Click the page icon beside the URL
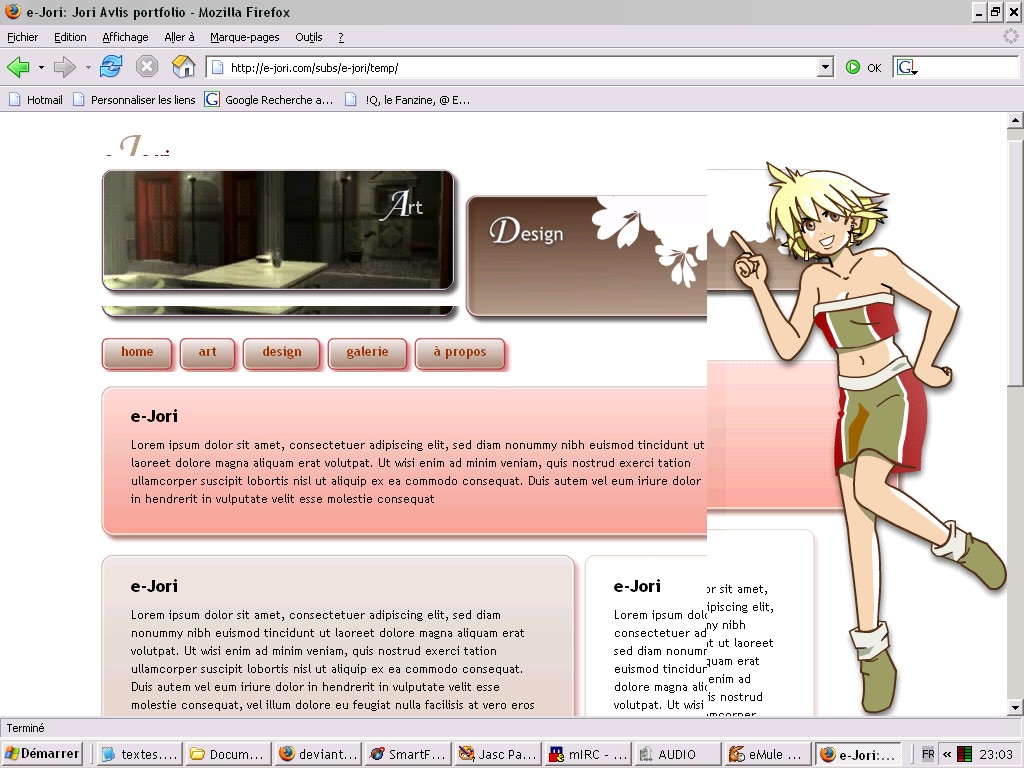Screen dimensions: 1024x768 click(218, 67)
